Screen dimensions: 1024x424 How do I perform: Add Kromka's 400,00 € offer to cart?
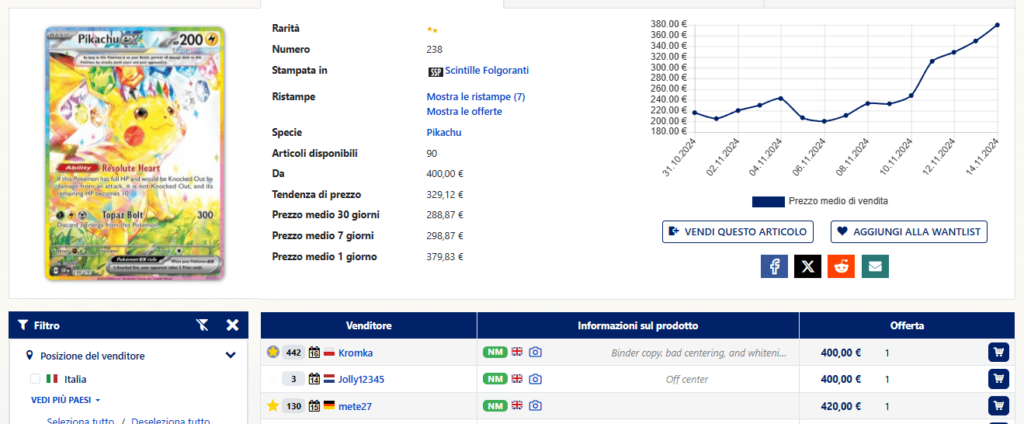(997, 352)
